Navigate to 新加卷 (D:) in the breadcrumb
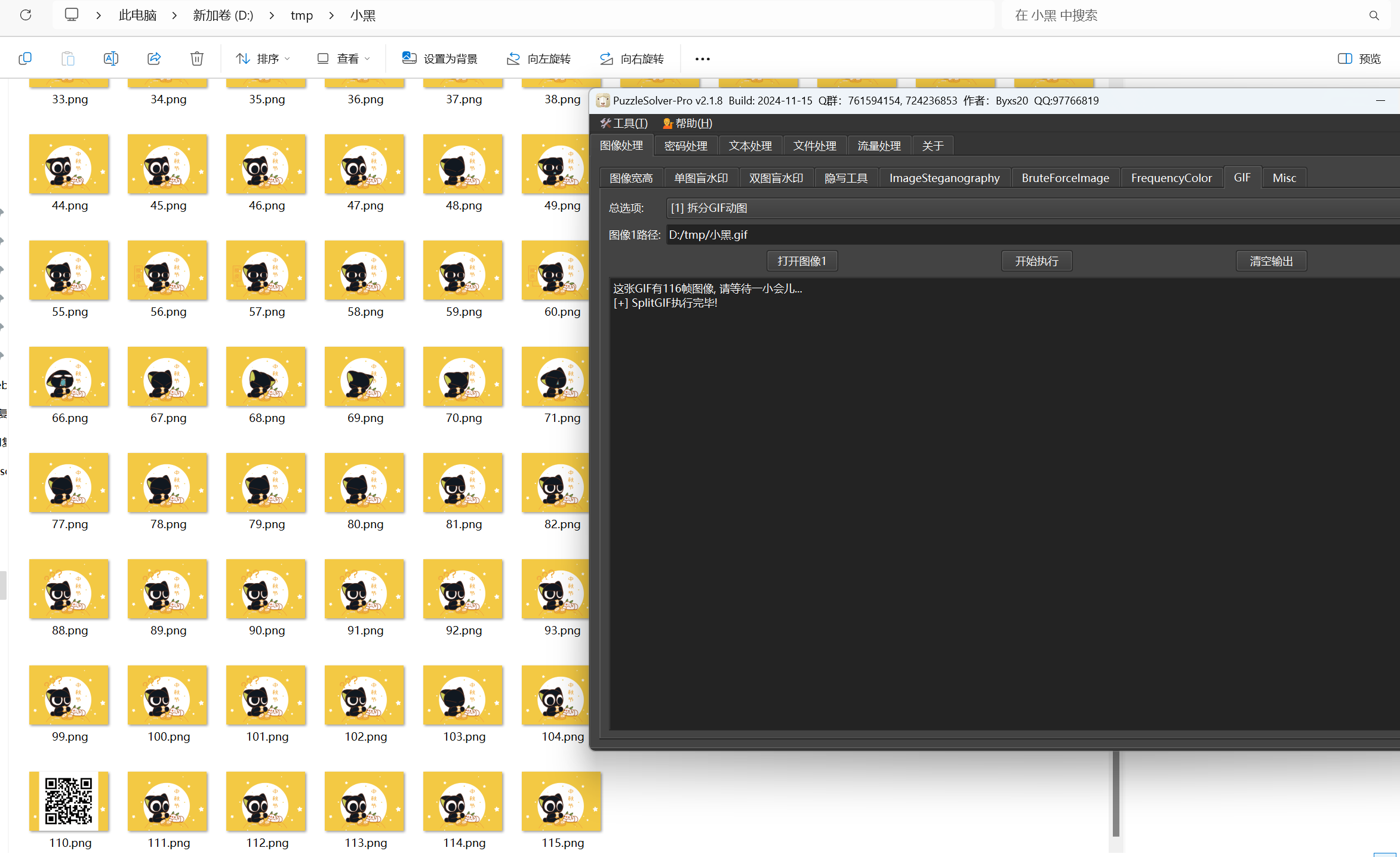 (223, 16)
